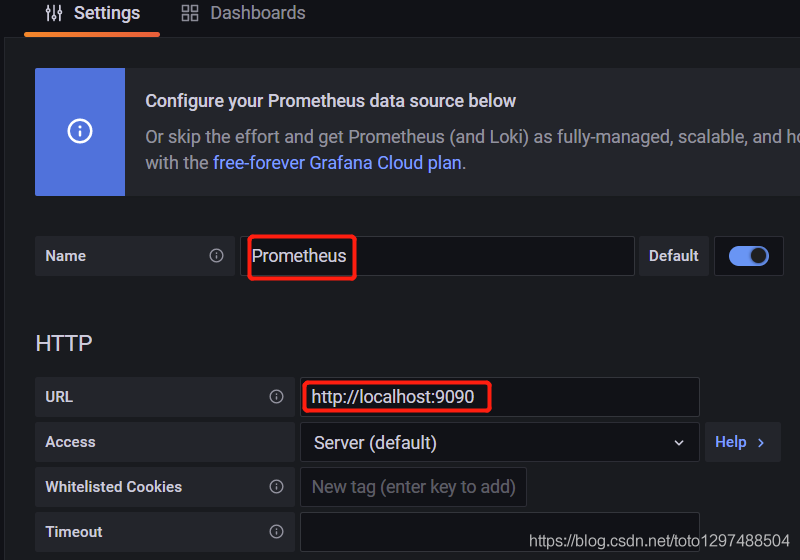Click the blue banner info icon

point(80,131)
